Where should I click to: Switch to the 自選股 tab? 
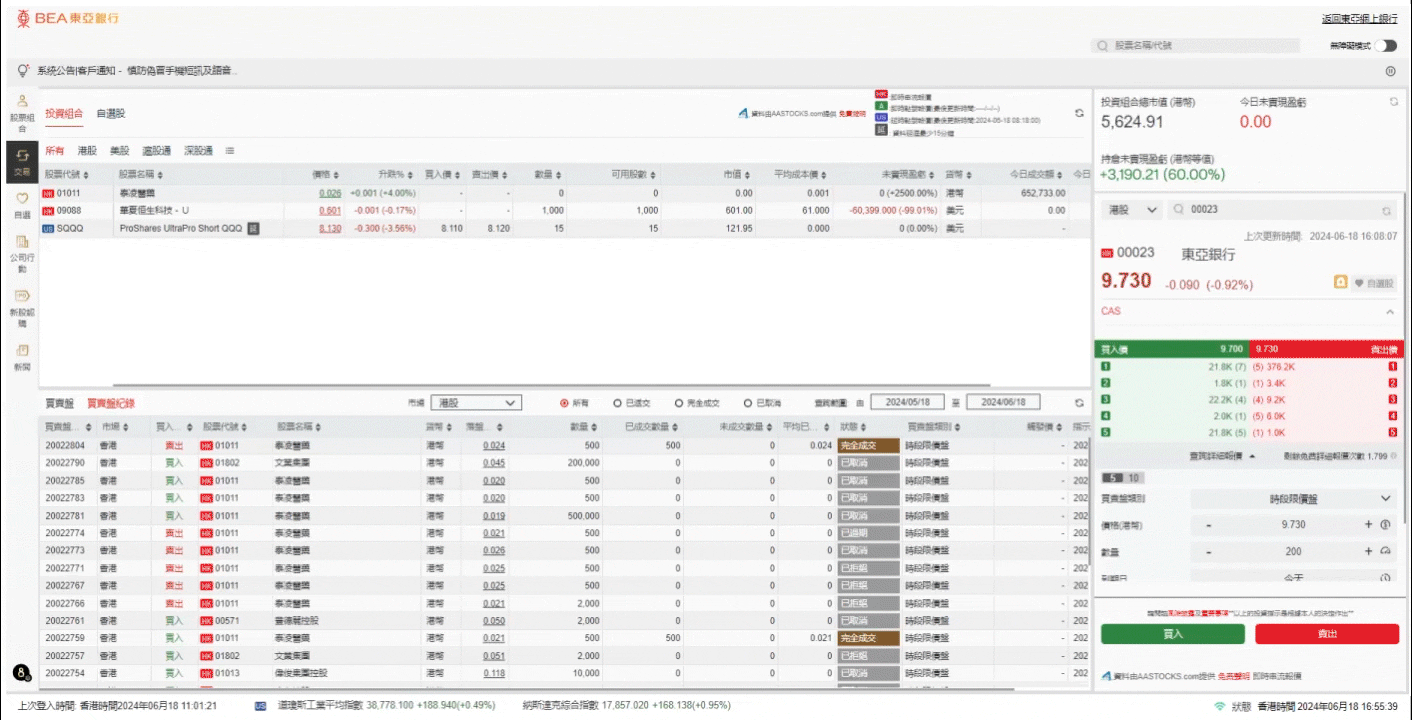111,113
